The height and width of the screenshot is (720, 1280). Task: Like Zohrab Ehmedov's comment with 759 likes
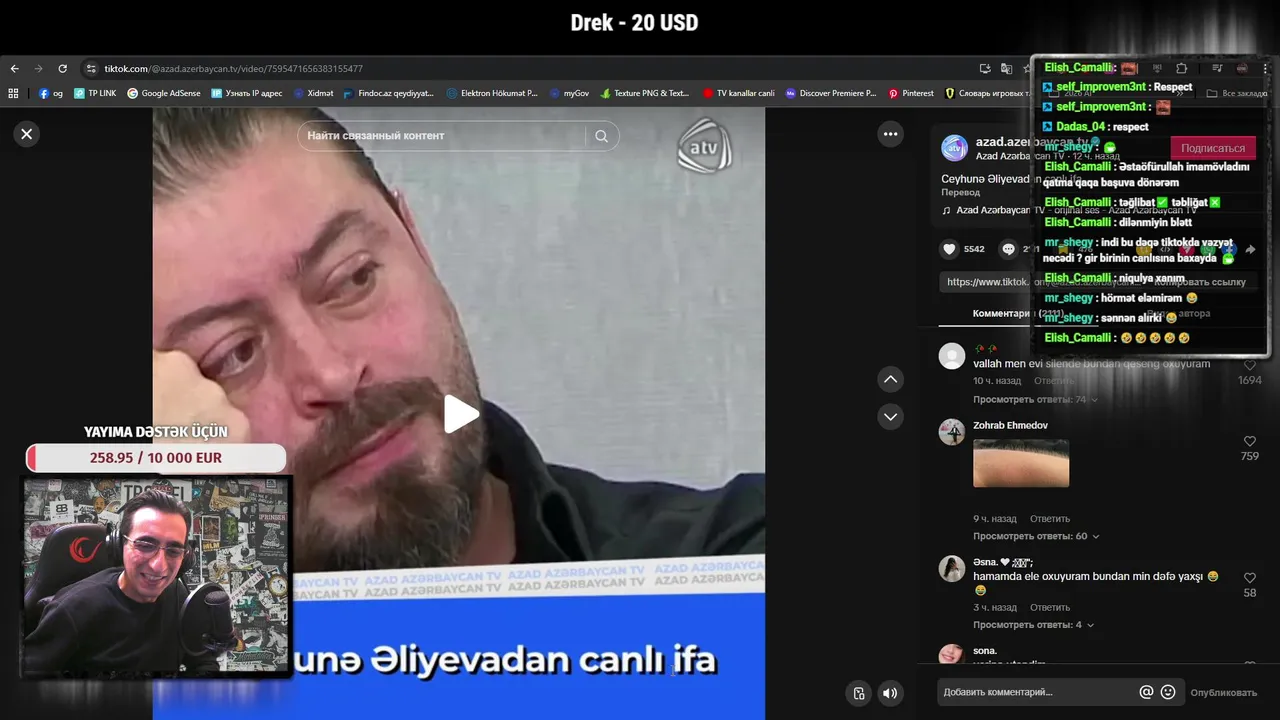pos(1249,441)
